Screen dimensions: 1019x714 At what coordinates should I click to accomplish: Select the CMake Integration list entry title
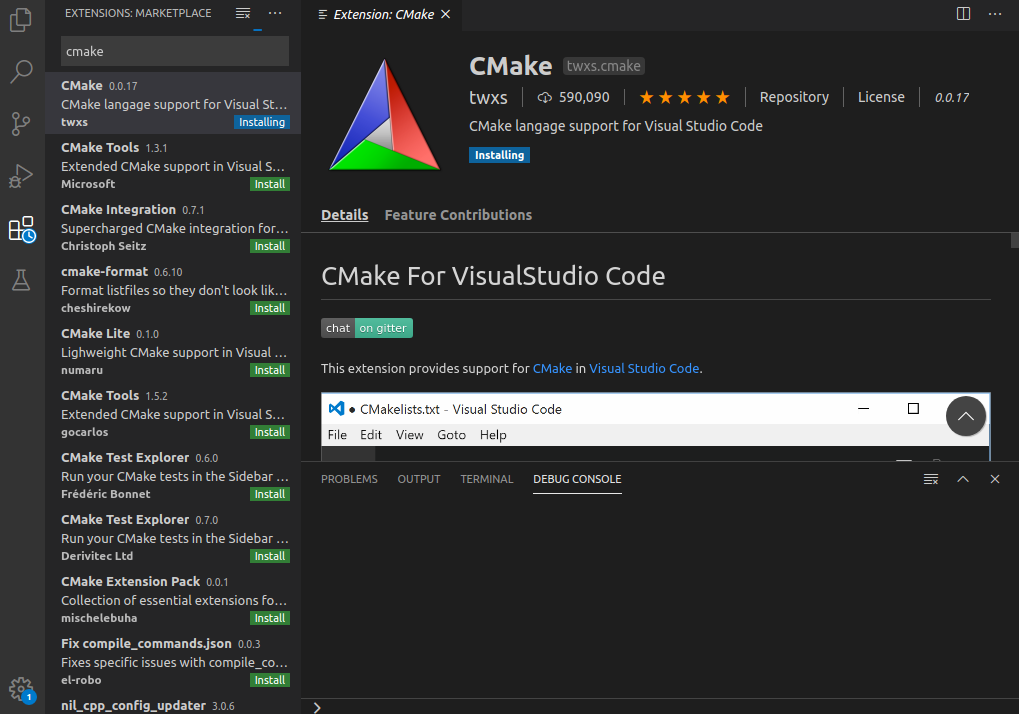(118, 210)
